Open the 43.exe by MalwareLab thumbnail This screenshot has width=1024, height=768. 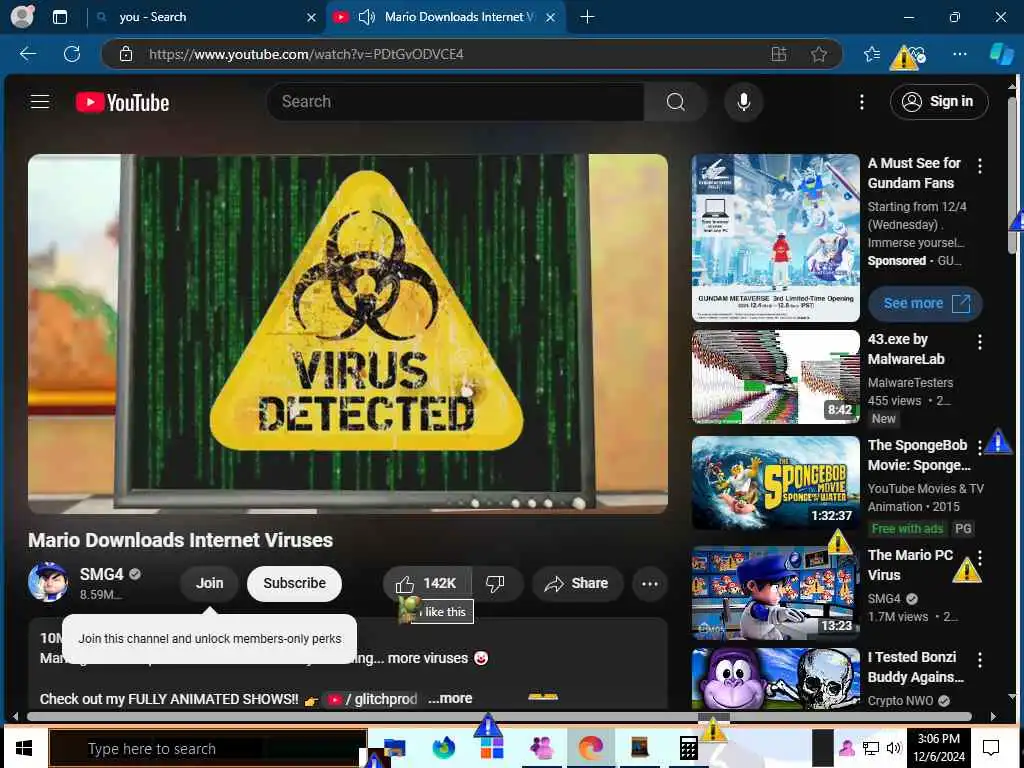[x=775, y=377]
